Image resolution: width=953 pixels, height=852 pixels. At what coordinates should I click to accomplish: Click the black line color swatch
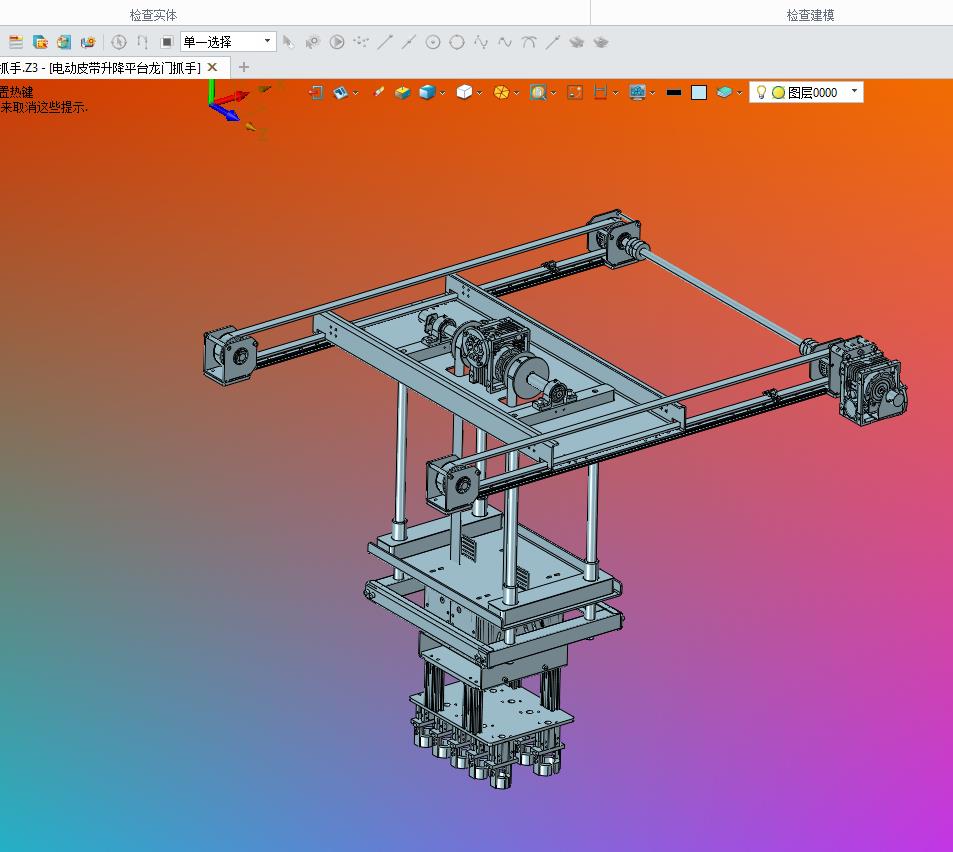tap(673, 92)
